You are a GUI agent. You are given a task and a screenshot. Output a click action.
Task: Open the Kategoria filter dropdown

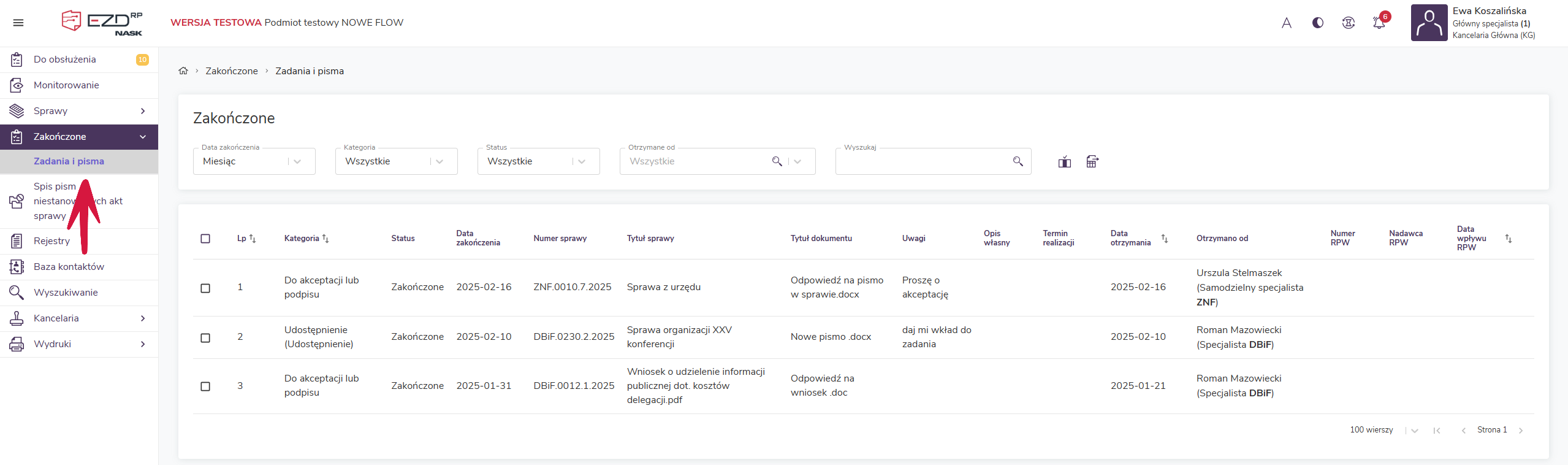click(396, 161)
